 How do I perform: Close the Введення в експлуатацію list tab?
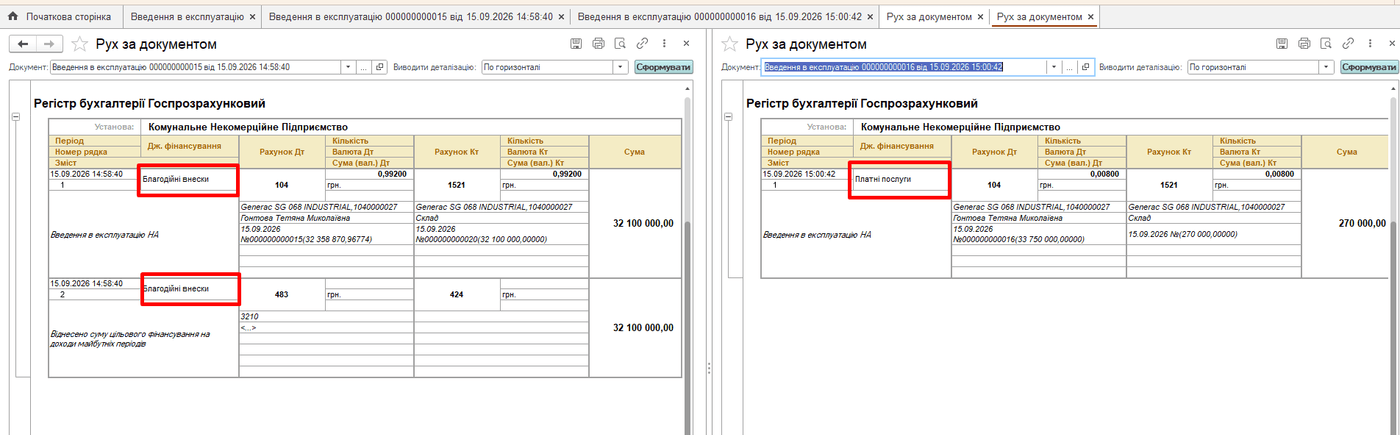251,17
